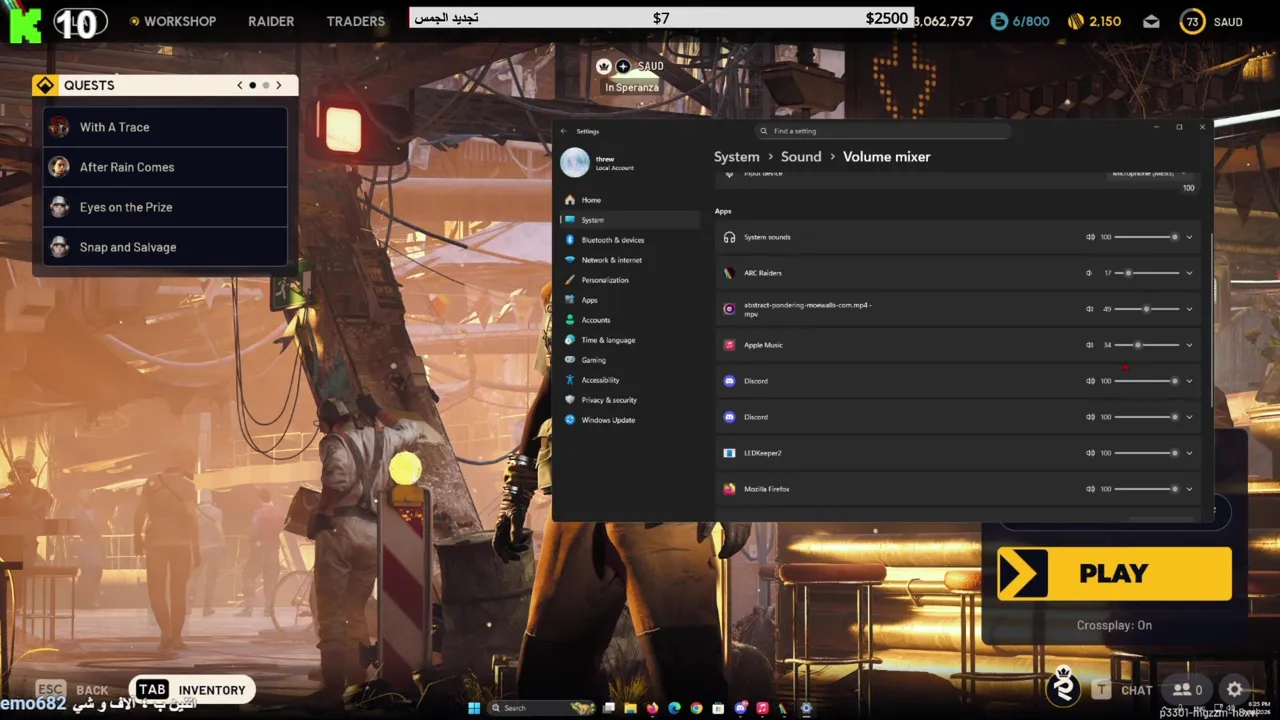
Task: Adjust the ARC Raiders volume slider
Action: (1147, 273)
